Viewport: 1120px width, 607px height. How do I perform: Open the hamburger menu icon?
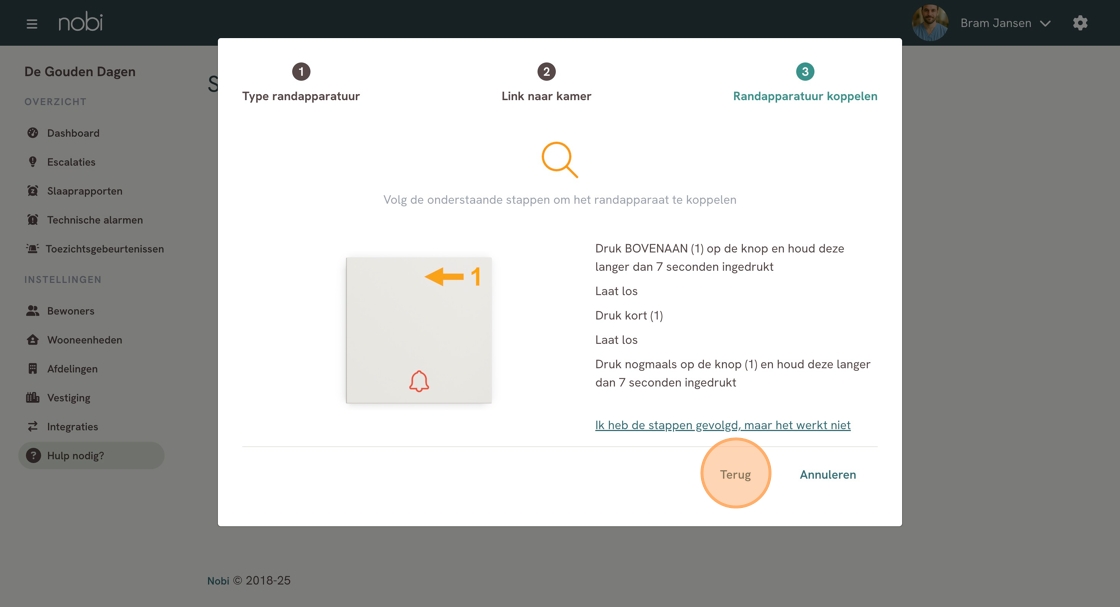click(x=31, y=24)
